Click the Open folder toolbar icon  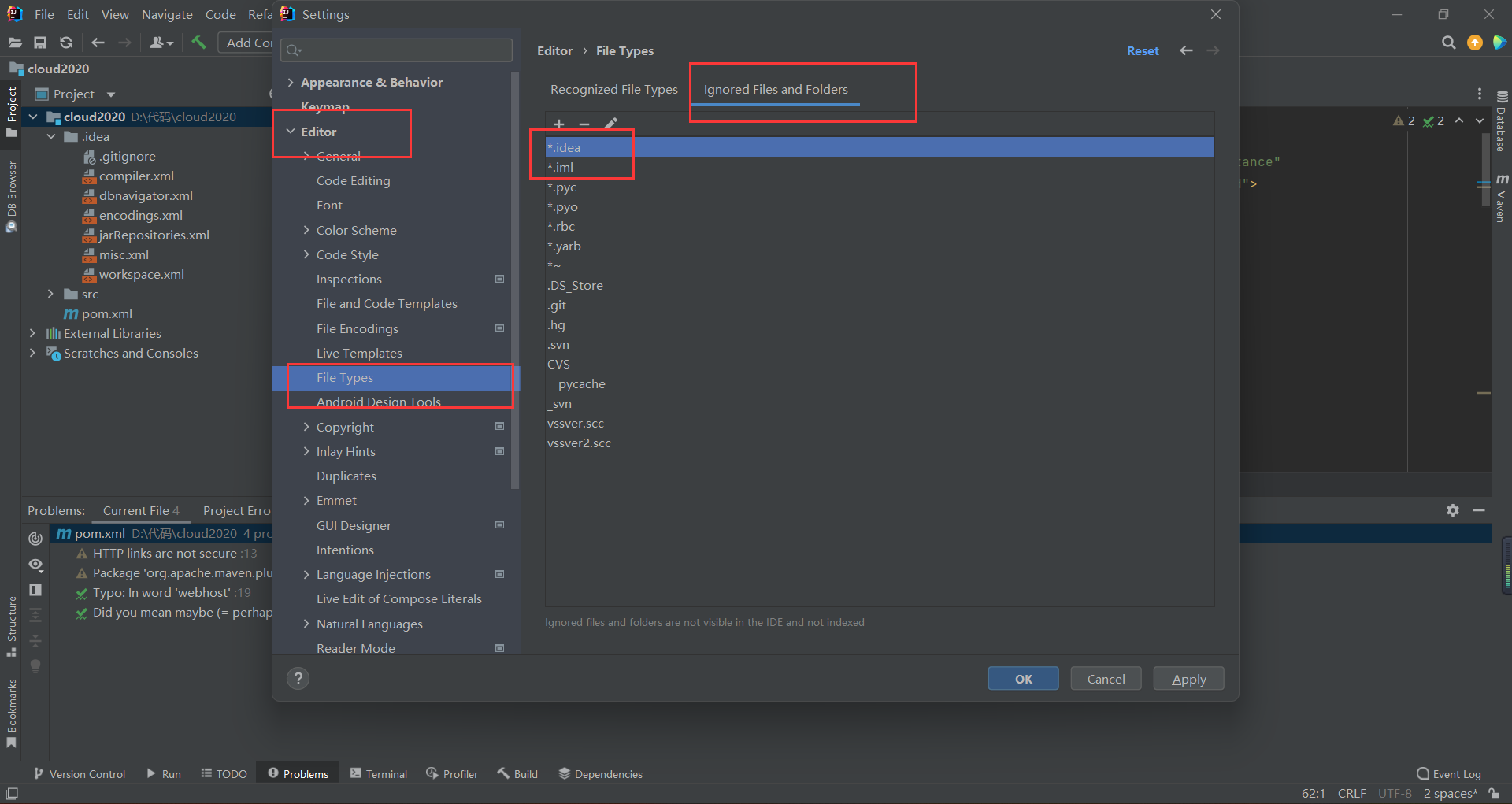(15, 43)
